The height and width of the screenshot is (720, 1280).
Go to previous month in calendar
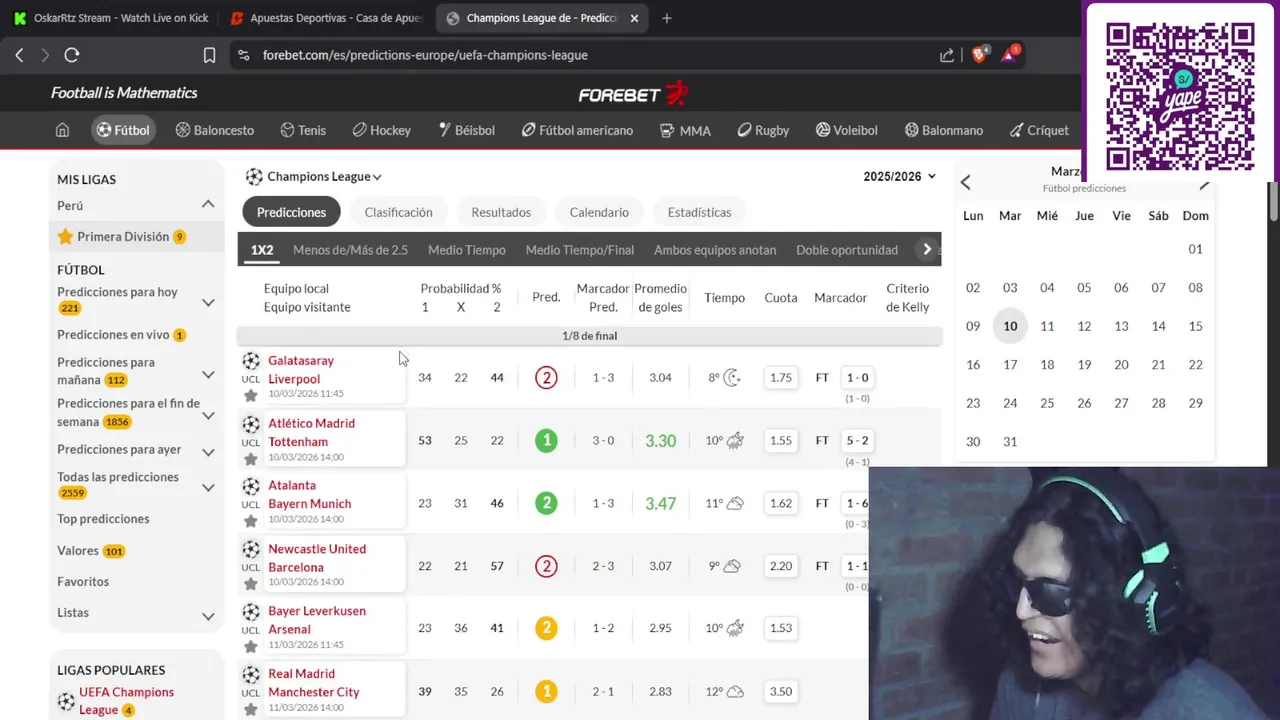(x=965, y=182)
